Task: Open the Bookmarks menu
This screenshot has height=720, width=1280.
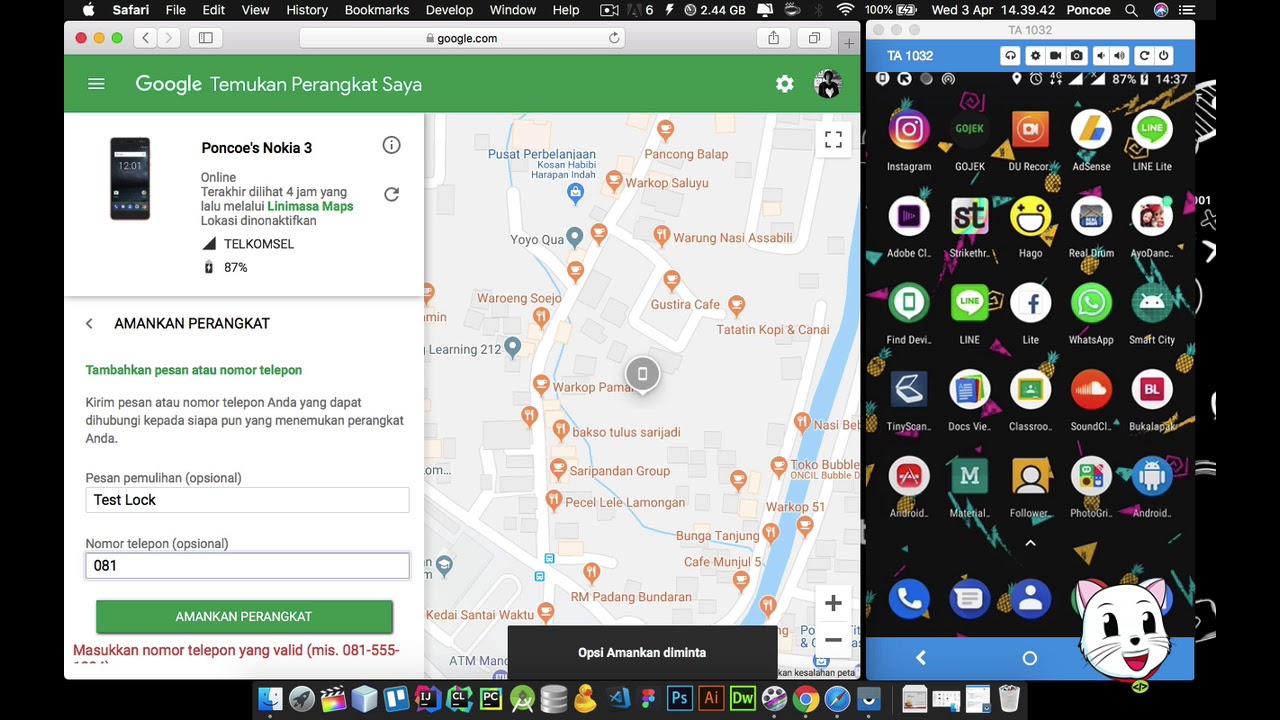Action: 376,10
